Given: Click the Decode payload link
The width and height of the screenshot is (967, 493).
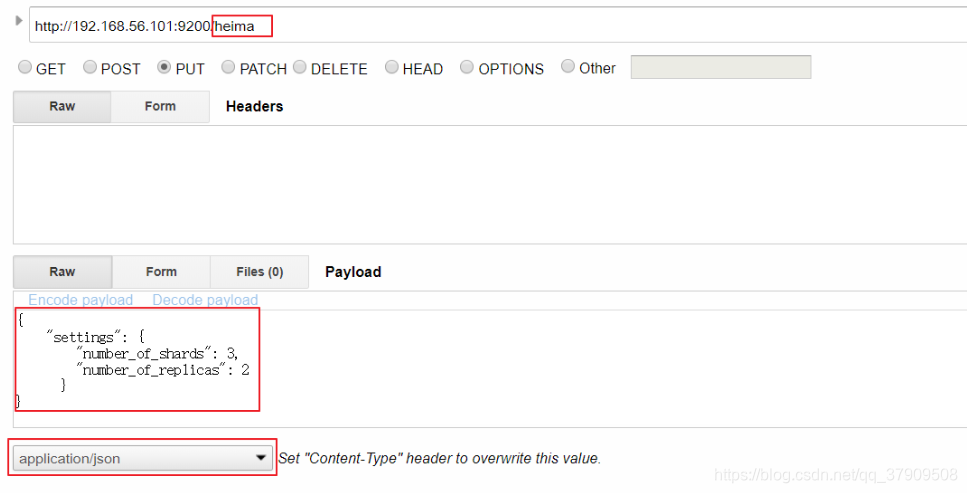Looking at the screenshot, I should tap(205, 300).
